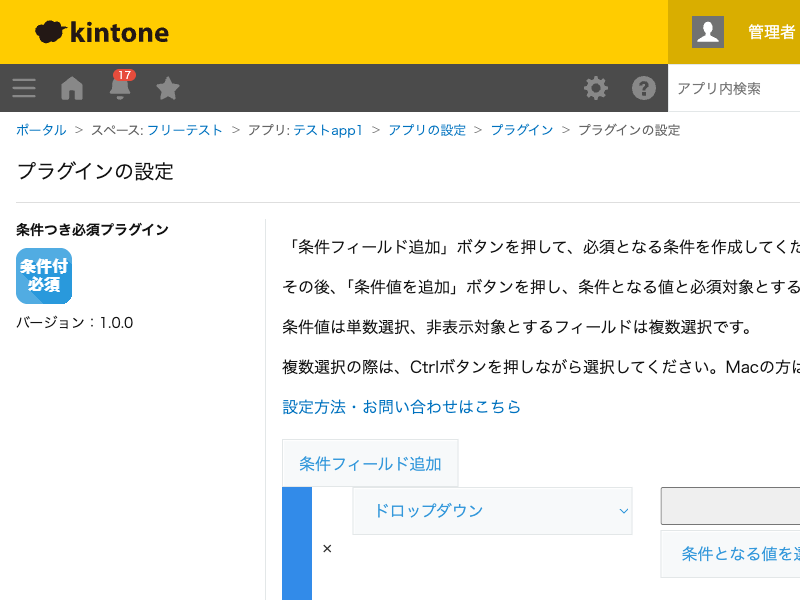Open the hamburger menu
This screenshot has width=800, height=600.
tap(24, 88)
